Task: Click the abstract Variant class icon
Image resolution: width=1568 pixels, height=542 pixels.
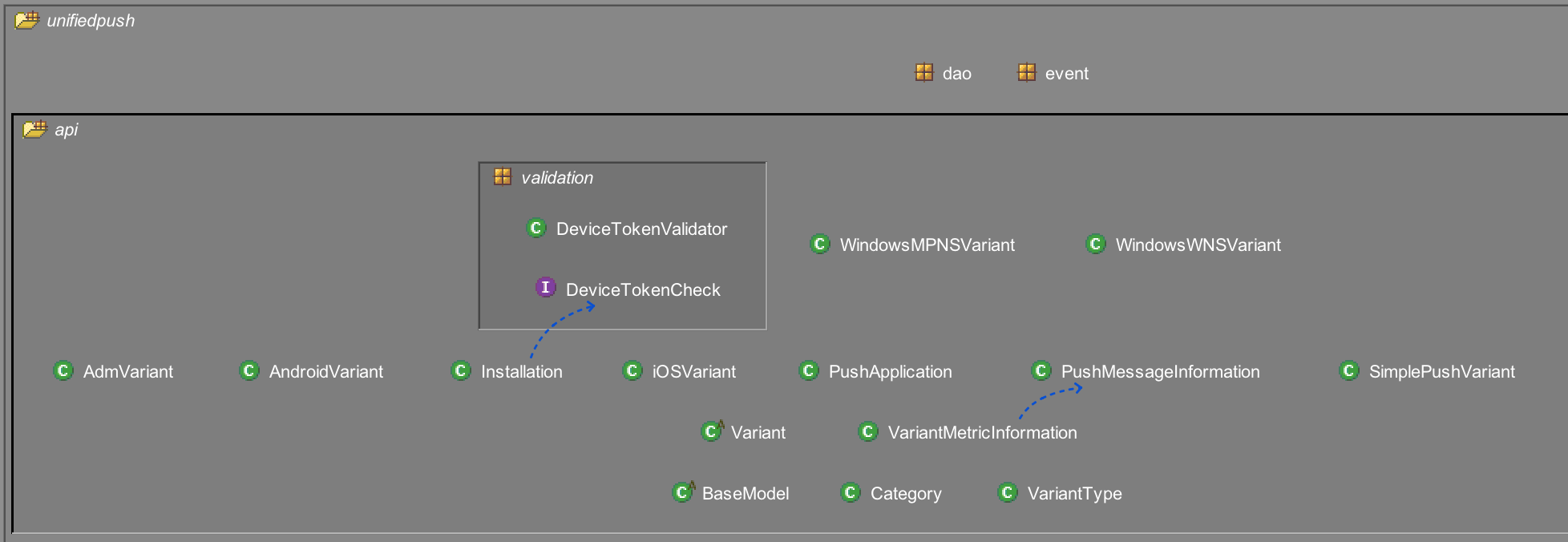Action: (711, 432)
